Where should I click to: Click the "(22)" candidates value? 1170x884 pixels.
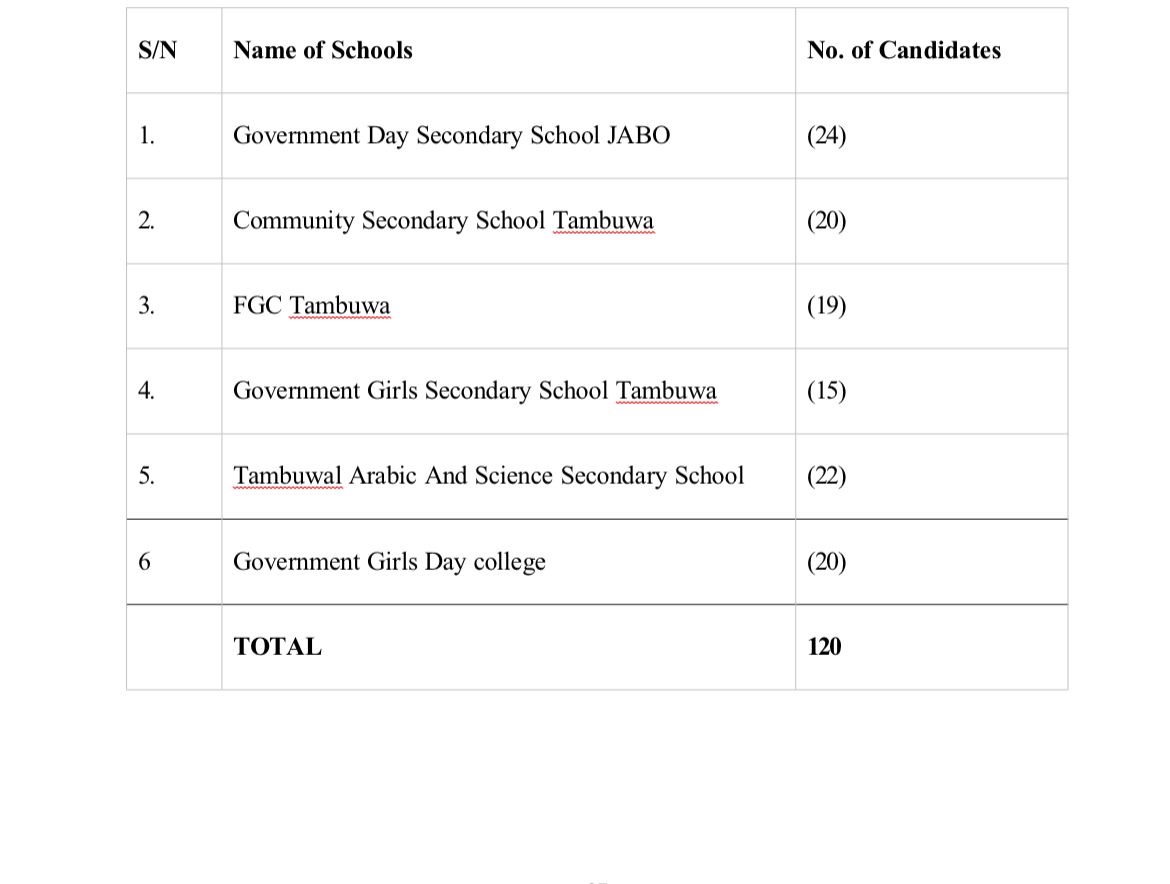826,475
